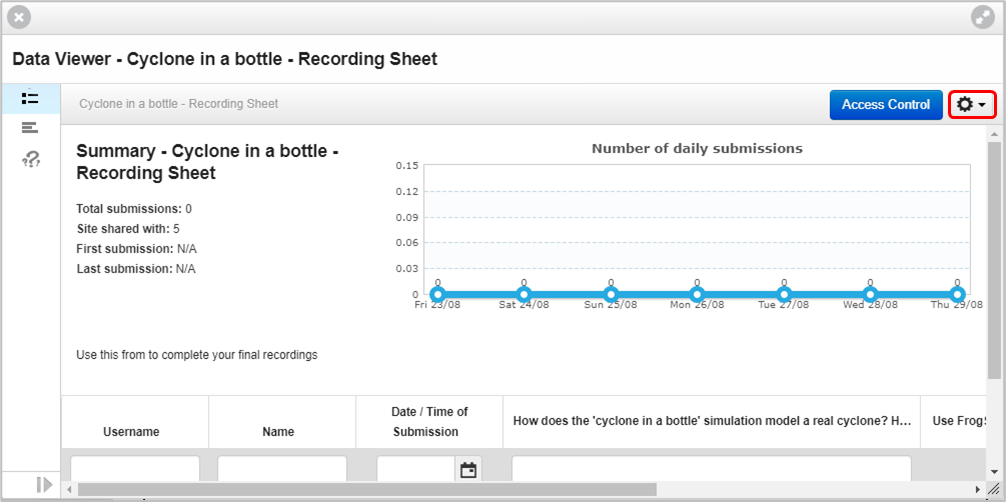
Task: Click the 'Last submission: N/A' text
Action: click(136, 269)
